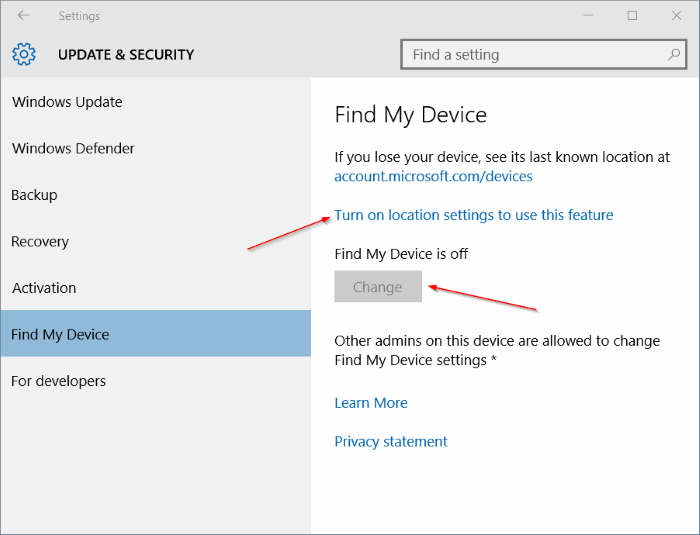Click the search magnifier icon

pos(674,54)
